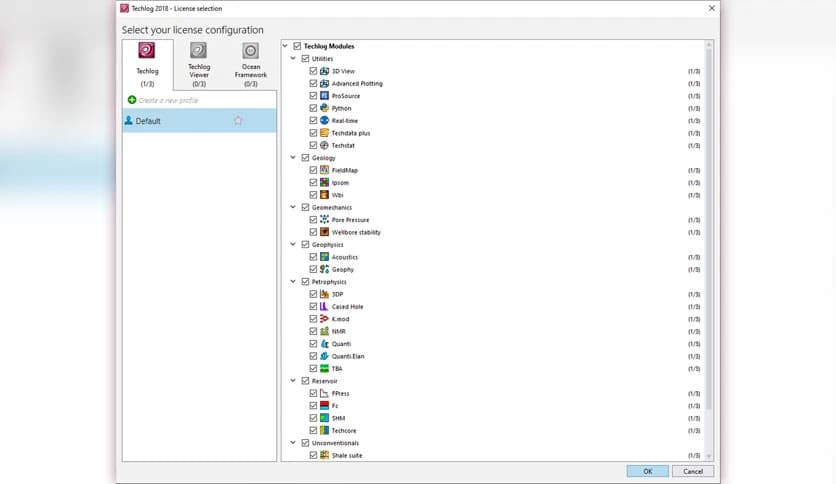The height and width of the screenshot is (484, 836).
Task: Click the FieldMap module icon
Action: point(324,170)
